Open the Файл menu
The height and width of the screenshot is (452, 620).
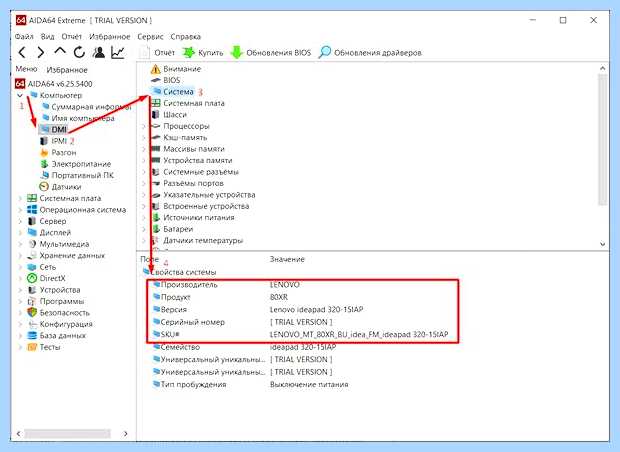[x=24, y=36]
